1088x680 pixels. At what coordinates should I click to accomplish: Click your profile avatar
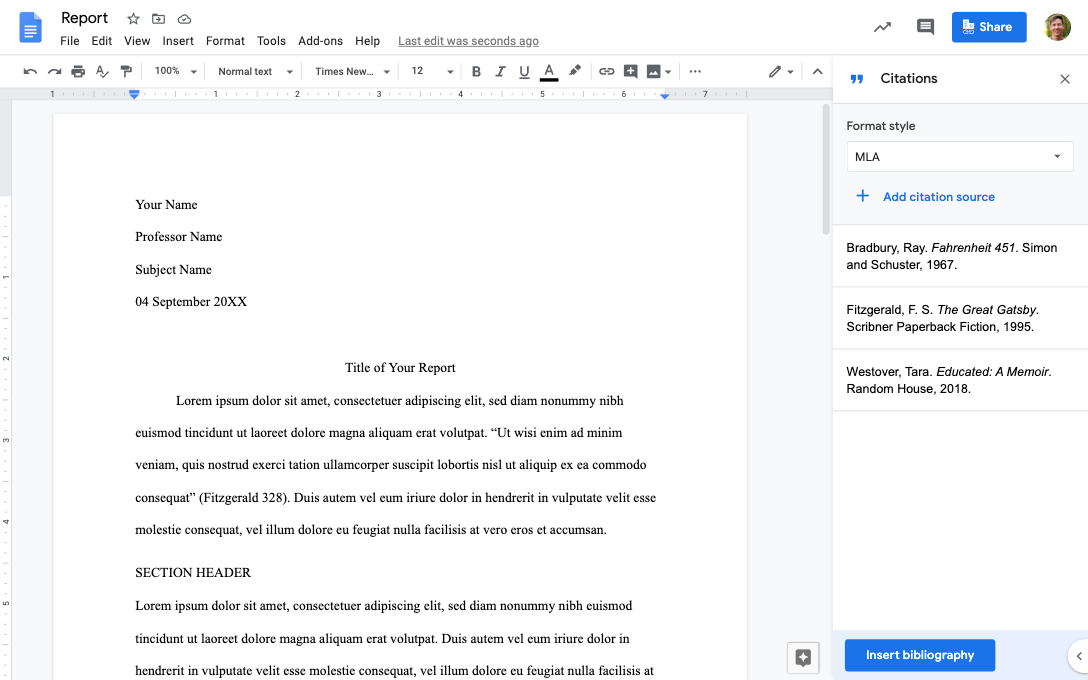coord(1057,27)
